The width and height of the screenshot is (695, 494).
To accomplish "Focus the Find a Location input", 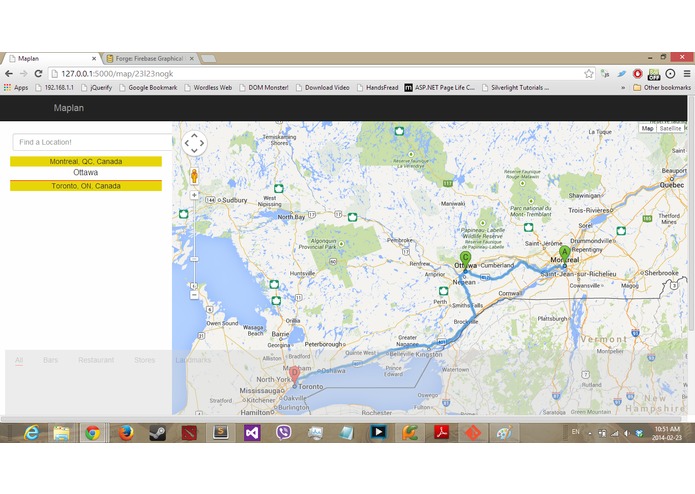I will (x=92, y=142).
